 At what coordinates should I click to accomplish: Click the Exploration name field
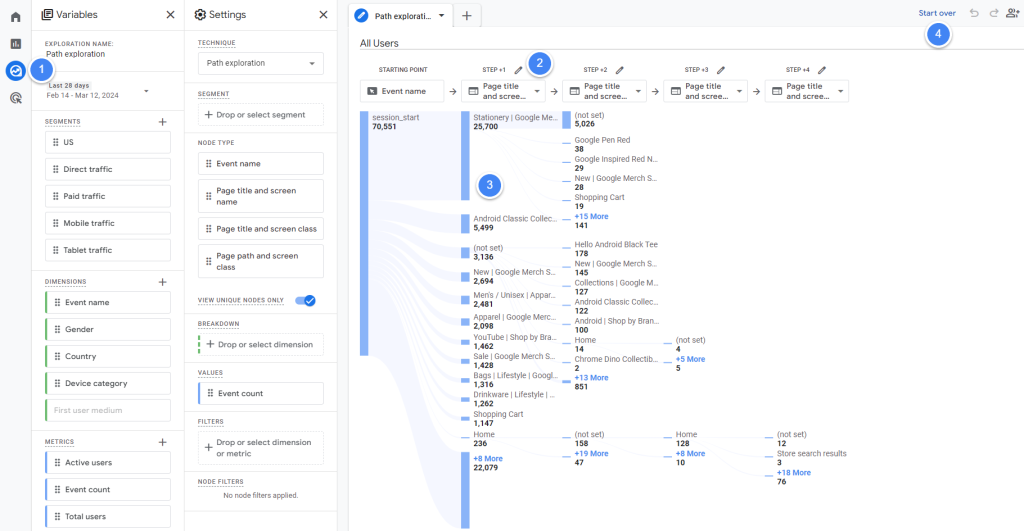[x=75, y=54]
